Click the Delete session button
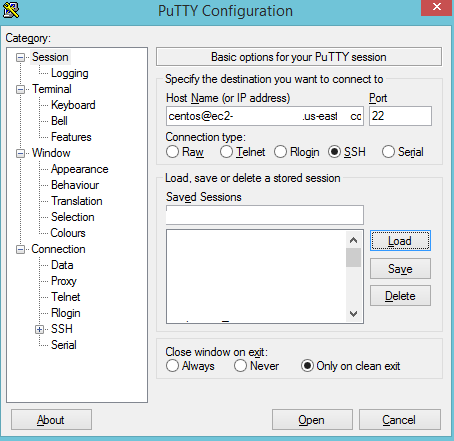The width and height of the screenshot is (454, 441). (x=400, y=296)
